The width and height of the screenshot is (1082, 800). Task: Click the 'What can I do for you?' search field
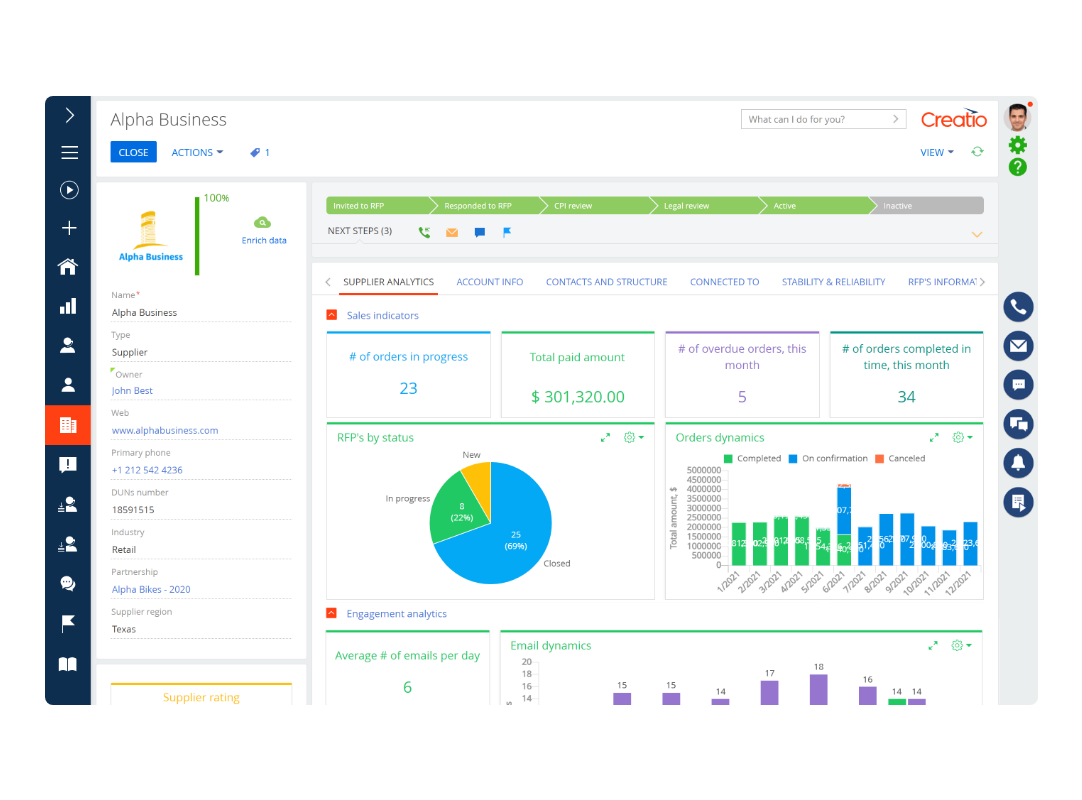815,119
